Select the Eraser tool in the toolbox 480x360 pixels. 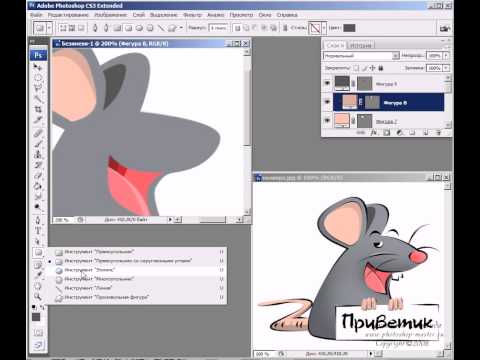pos(38,176)
